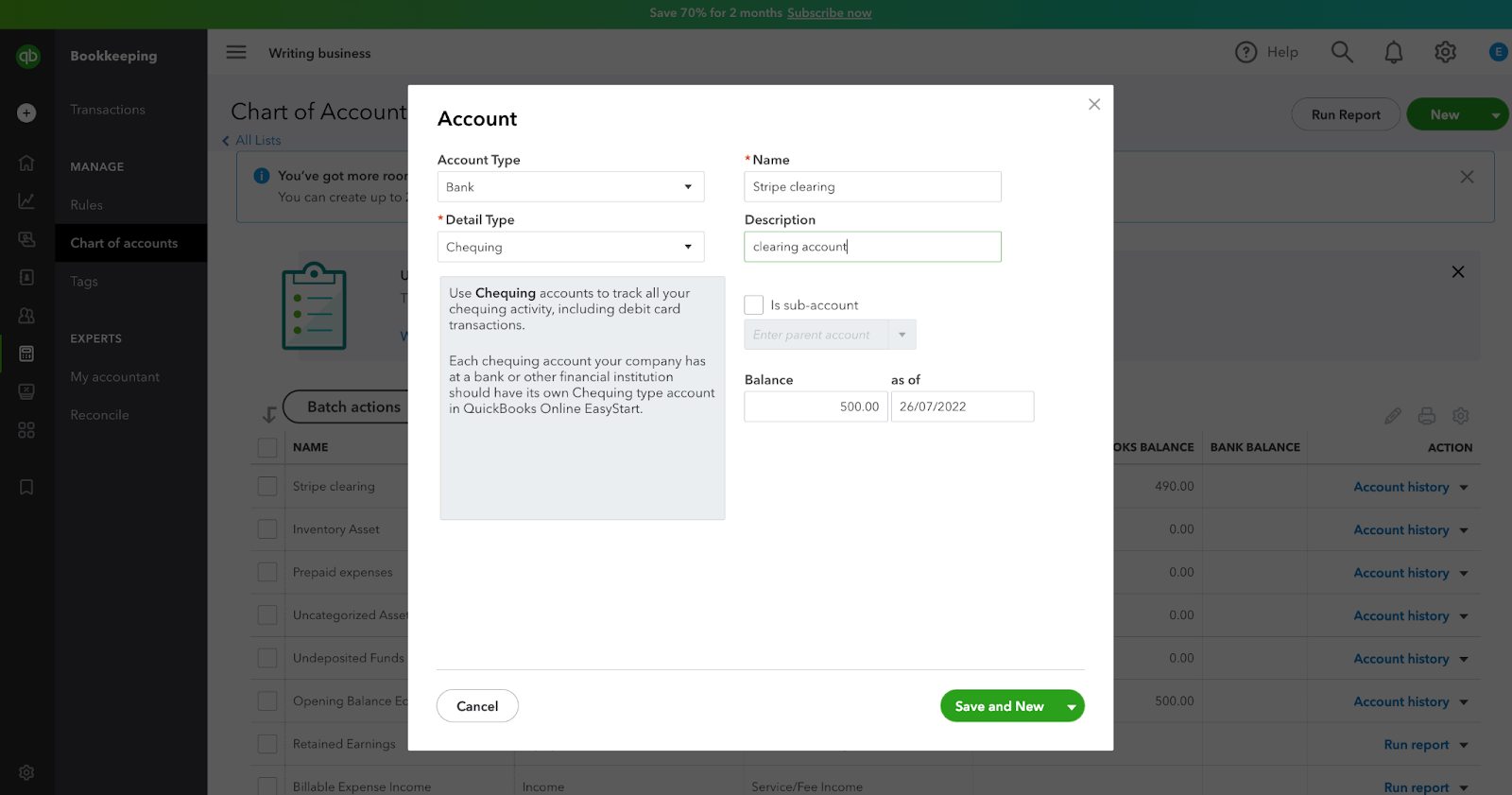Open the notifications bell icon

point(1393,53)
